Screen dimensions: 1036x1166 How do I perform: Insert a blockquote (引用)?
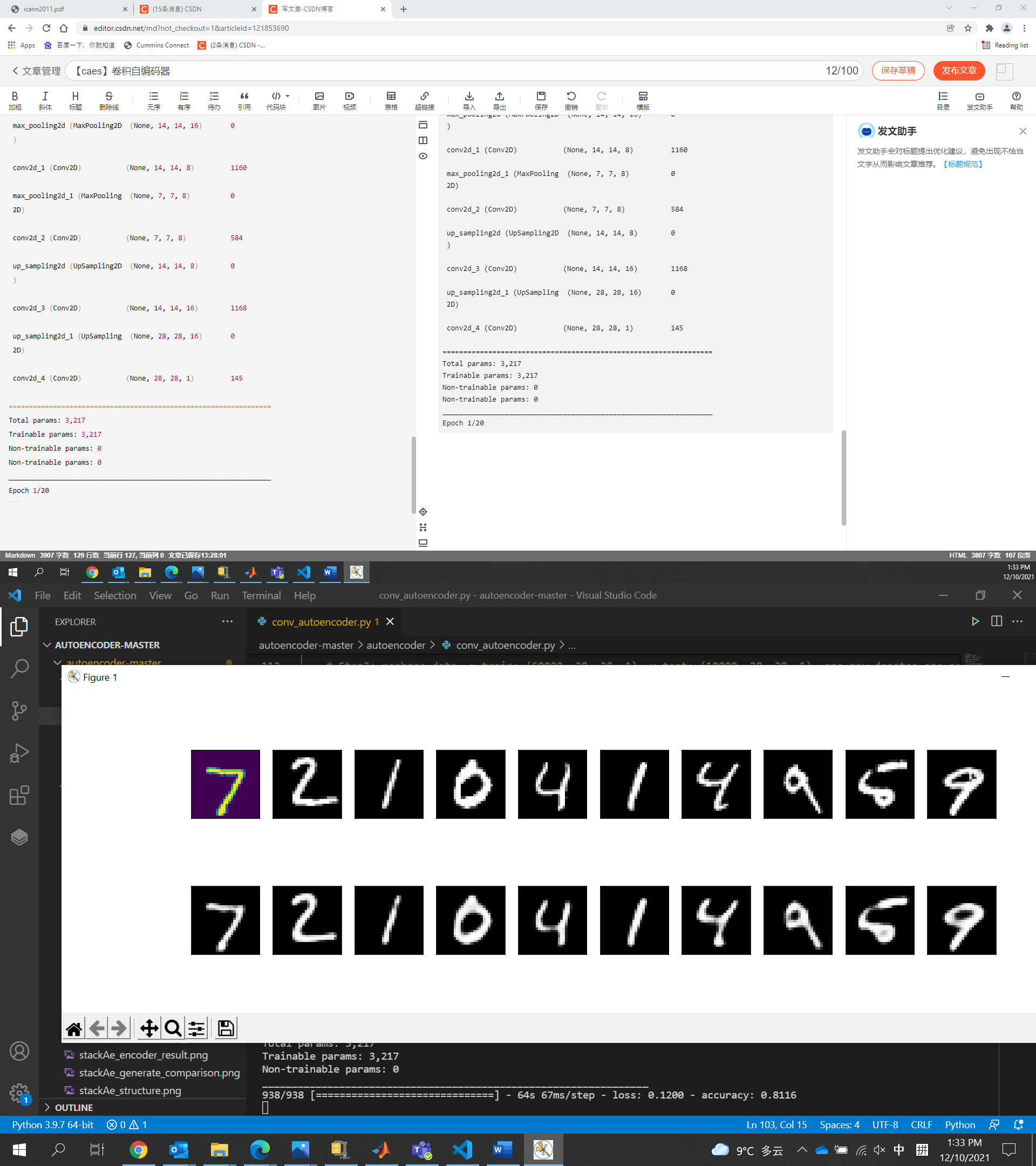tap(244, 100)
